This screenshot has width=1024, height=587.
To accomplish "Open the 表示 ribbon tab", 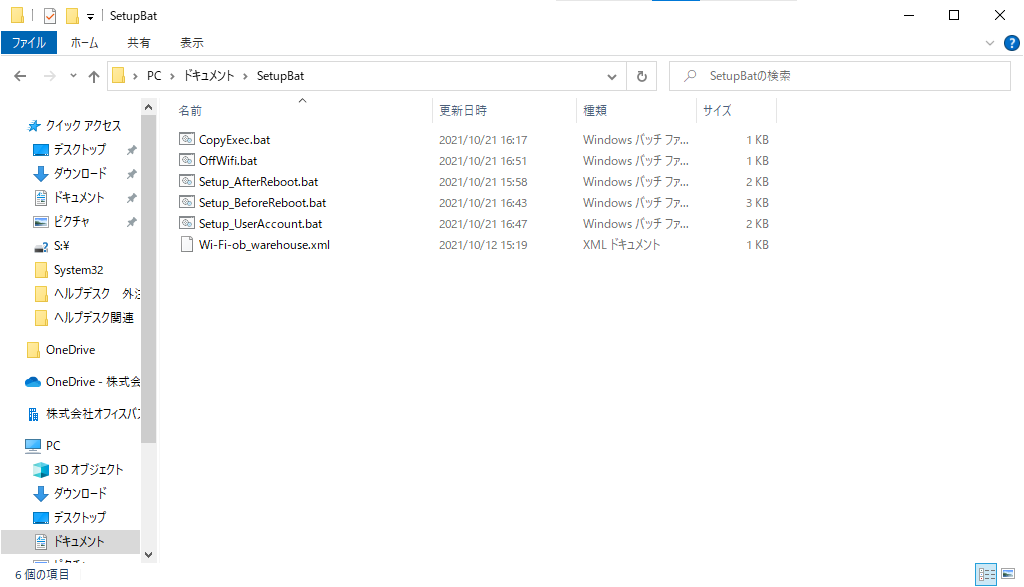I will pos(191,43).
